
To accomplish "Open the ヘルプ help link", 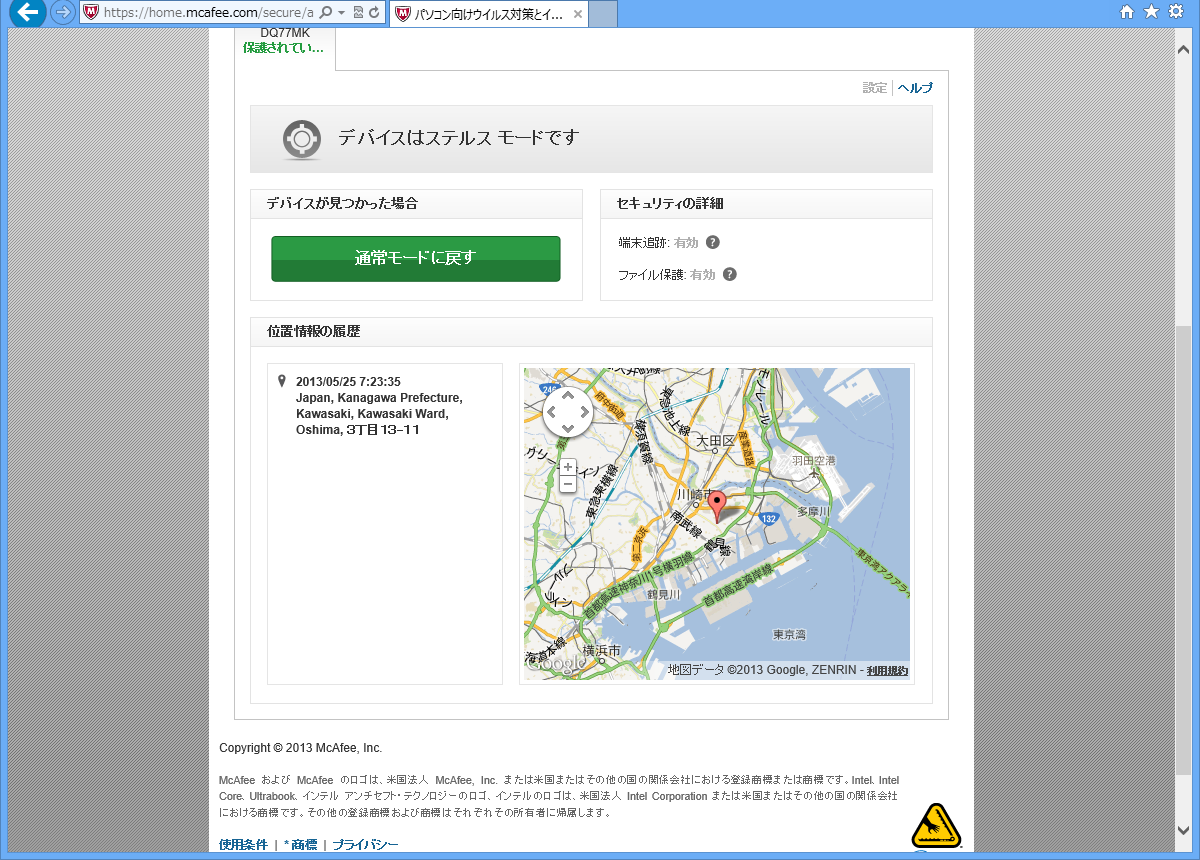I will (x=915, y=88).
